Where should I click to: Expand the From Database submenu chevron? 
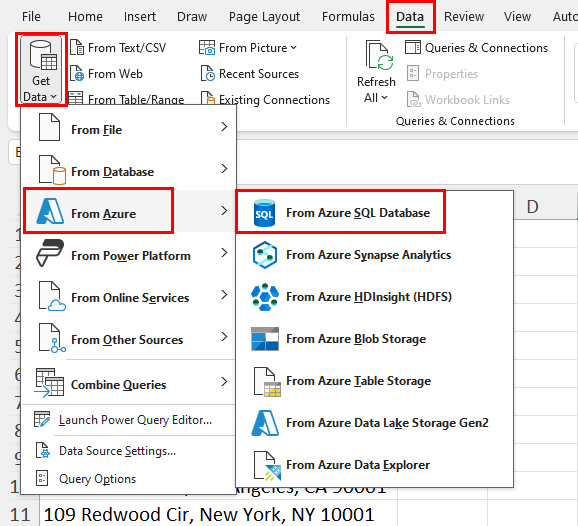224,169
